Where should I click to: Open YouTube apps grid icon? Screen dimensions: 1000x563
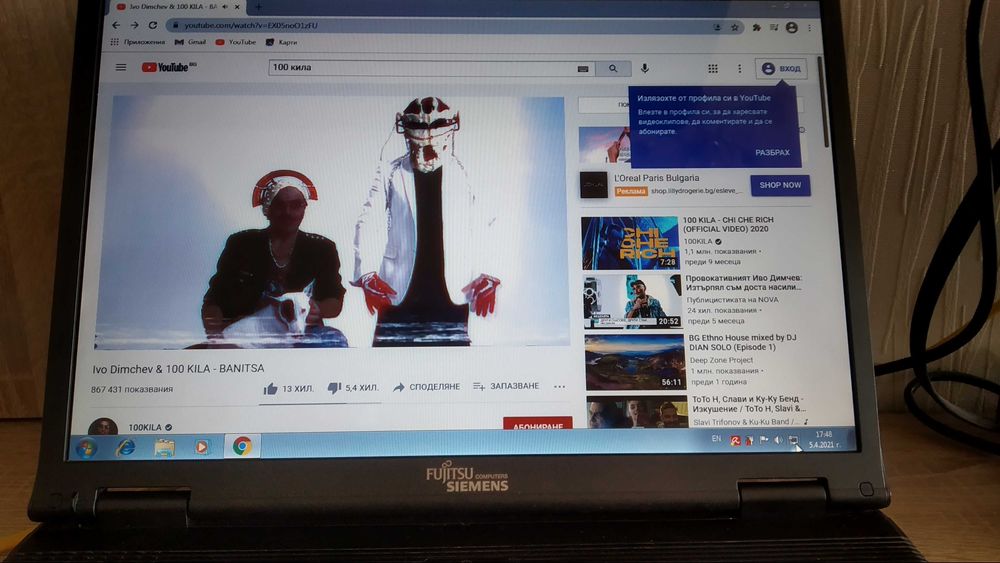pos(713,69)
